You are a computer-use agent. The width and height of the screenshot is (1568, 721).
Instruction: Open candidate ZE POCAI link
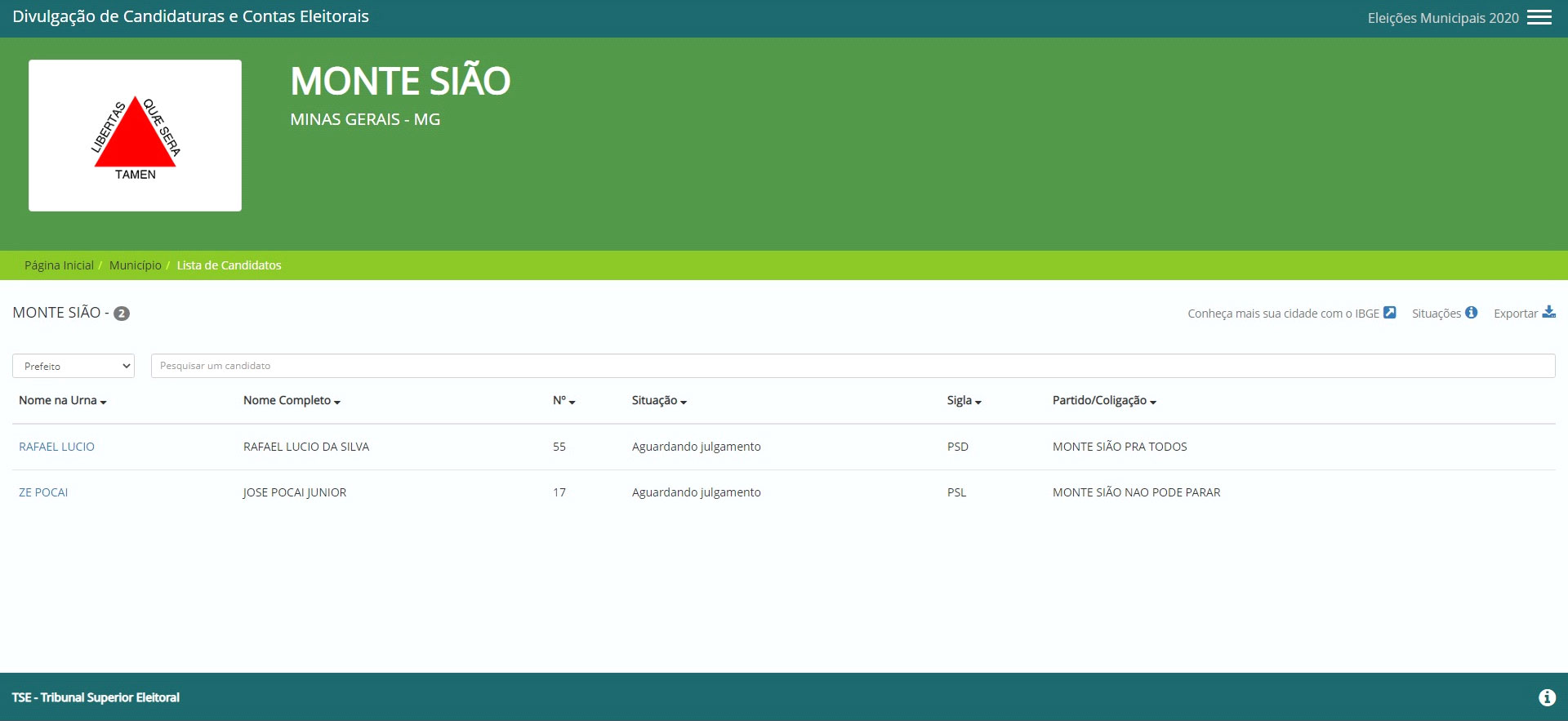tap(43, 492)
